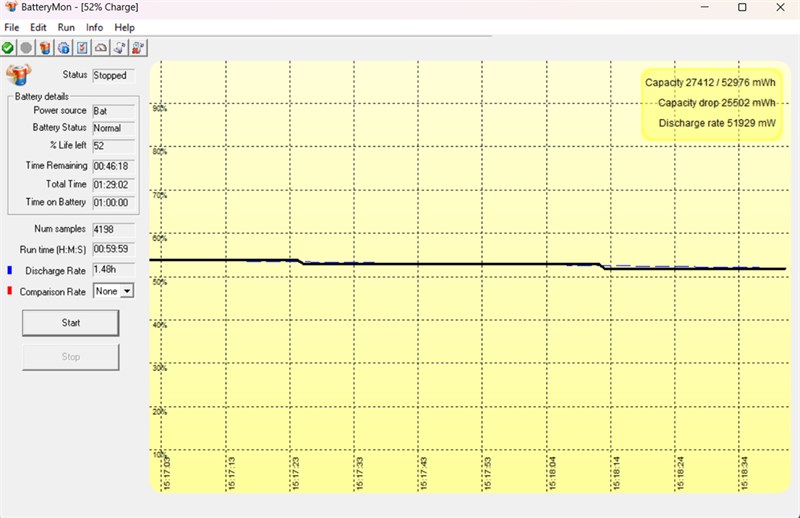Click the Power source field showing Bat
Viewport: 800px width, 518px height.
pyautogui.click(x=113, y=111)
